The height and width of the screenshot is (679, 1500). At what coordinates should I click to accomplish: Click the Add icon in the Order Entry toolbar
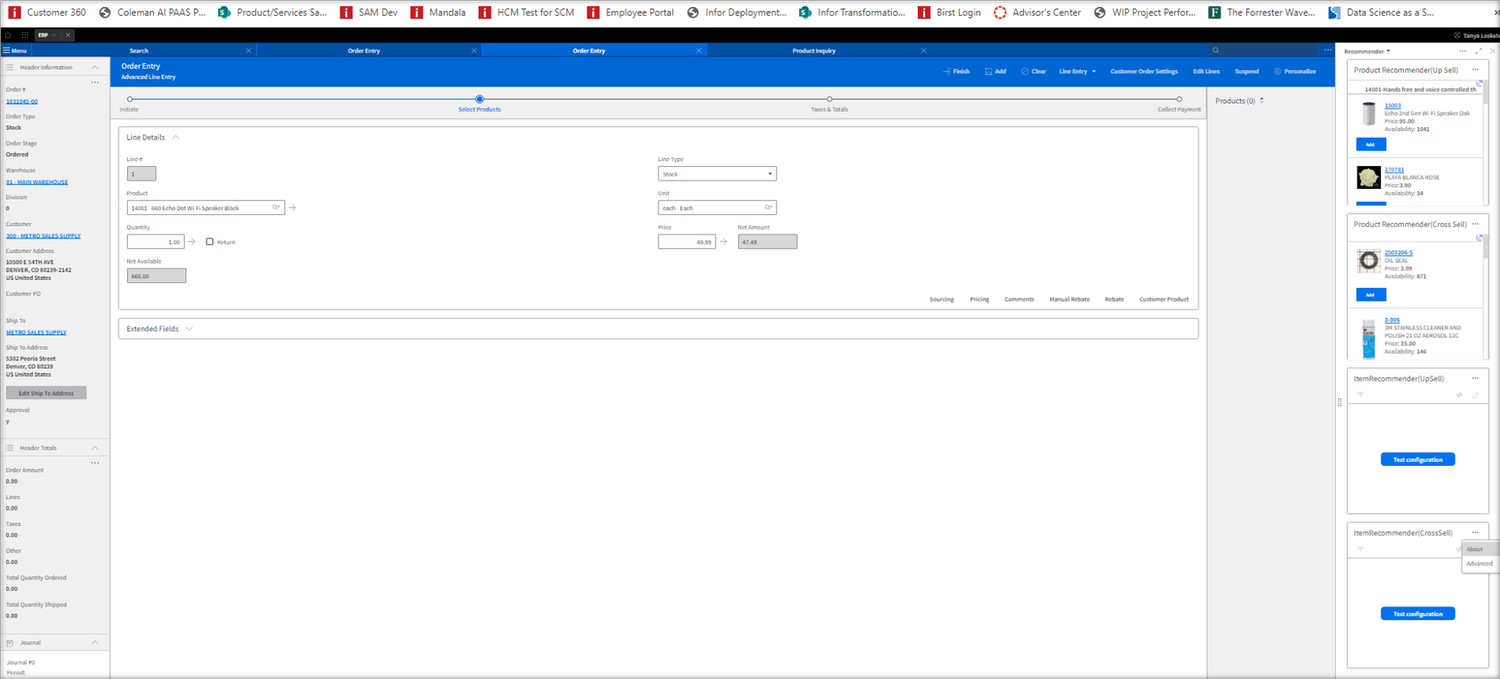[987, 71]
